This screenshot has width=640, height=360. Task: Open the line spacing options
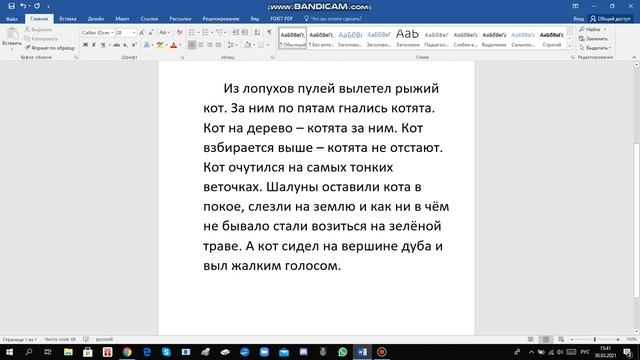[231, 45]
